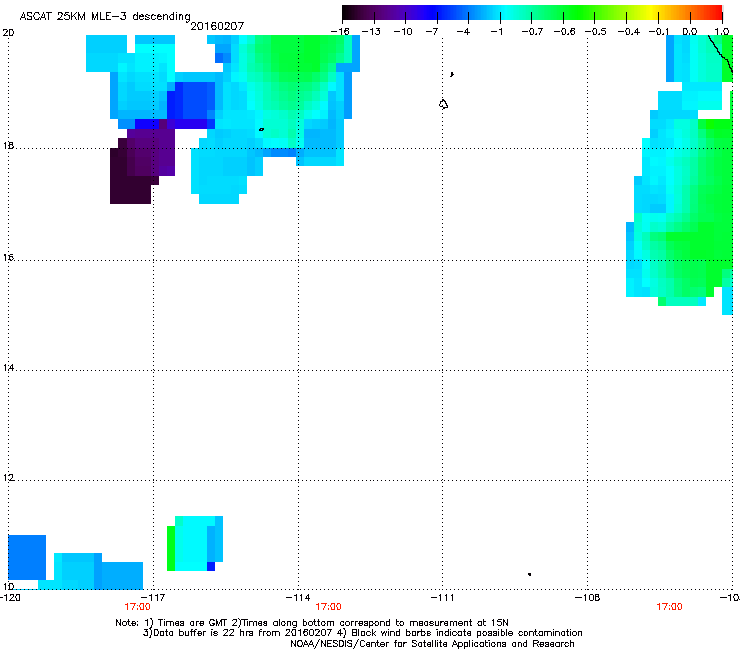This screenshot has width=740, height=650.
Task: Click the "-7" color scale value
Action: pyautogui.click(x=432, y=31)
